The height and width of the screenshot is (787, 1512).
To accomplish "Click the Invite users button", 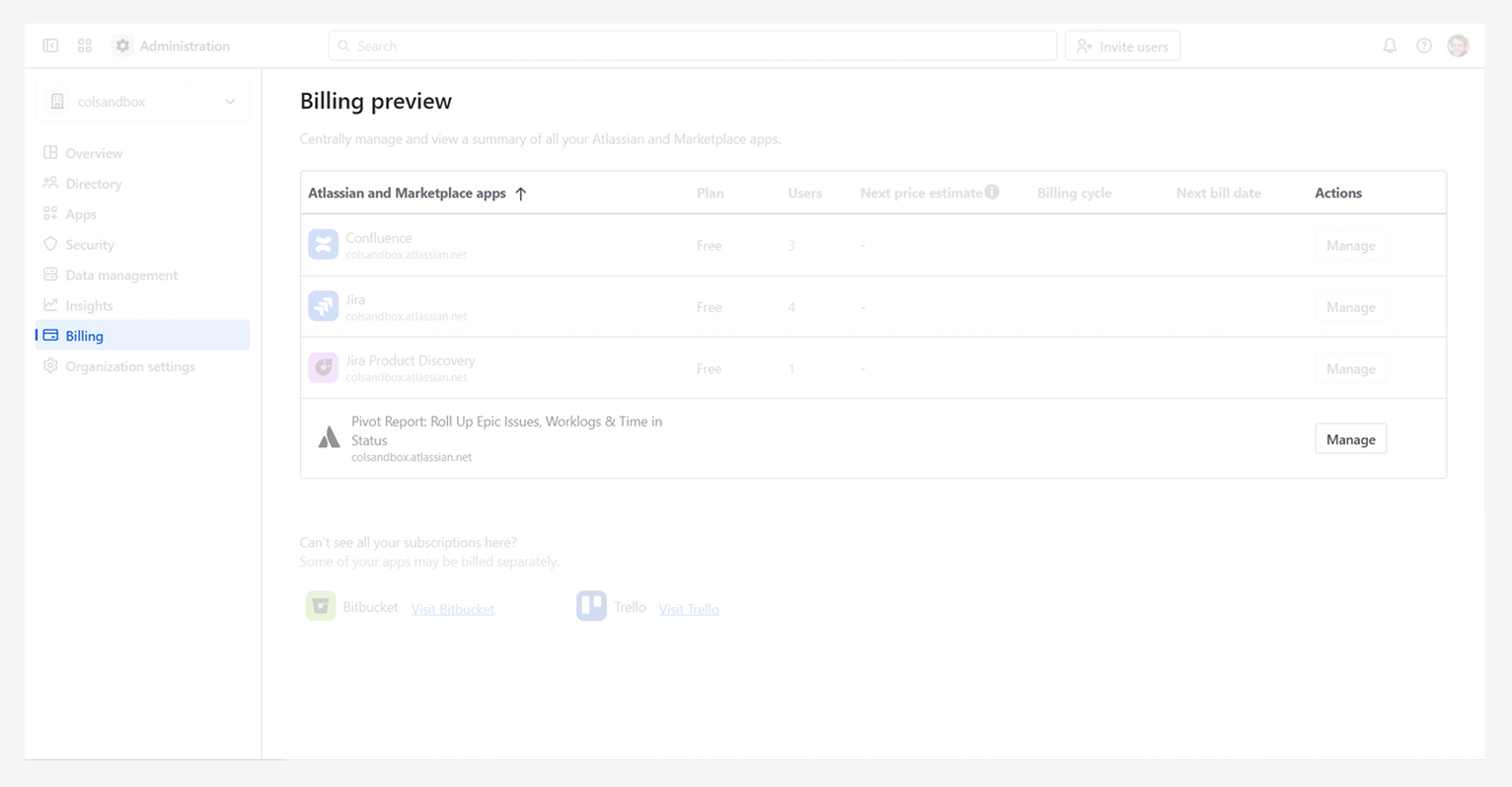I will pos(1122,46).
